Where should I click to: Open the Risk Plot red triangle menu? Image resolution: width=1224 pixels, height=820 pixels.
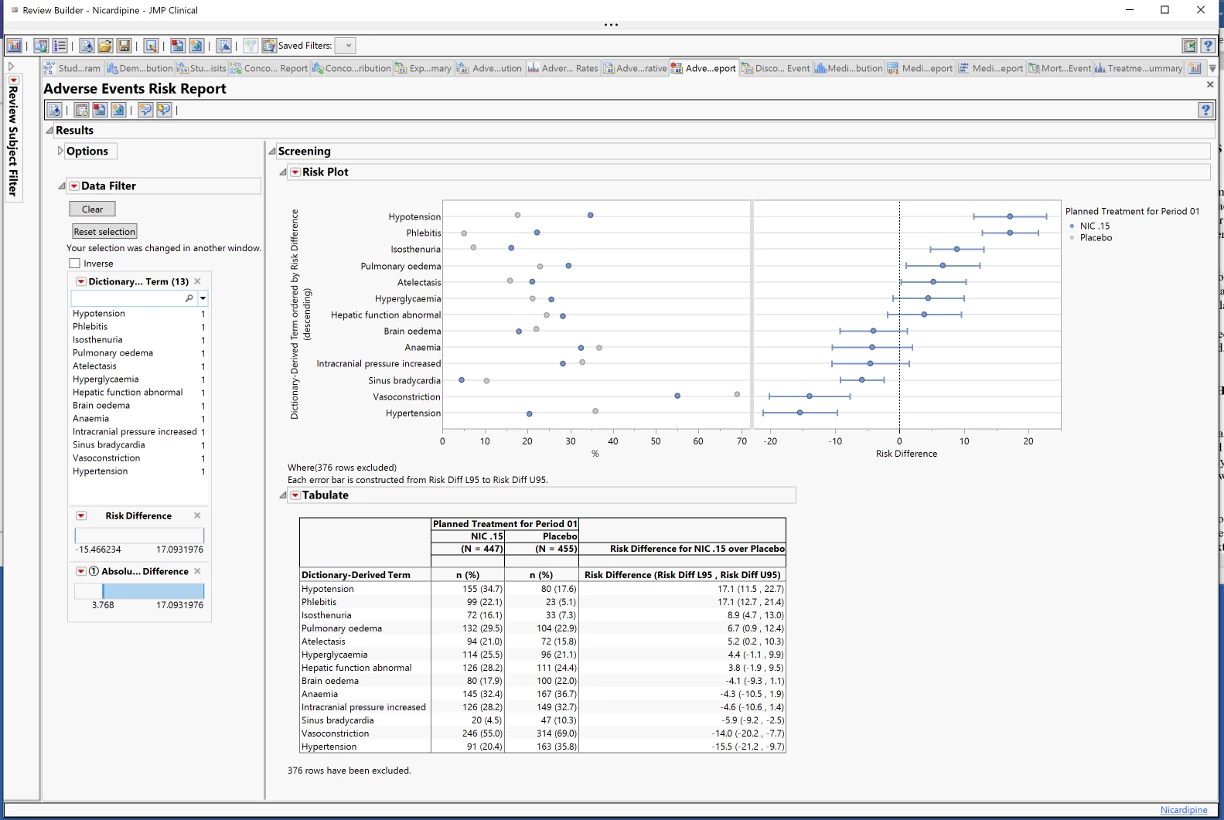click(x=295, y=171)
